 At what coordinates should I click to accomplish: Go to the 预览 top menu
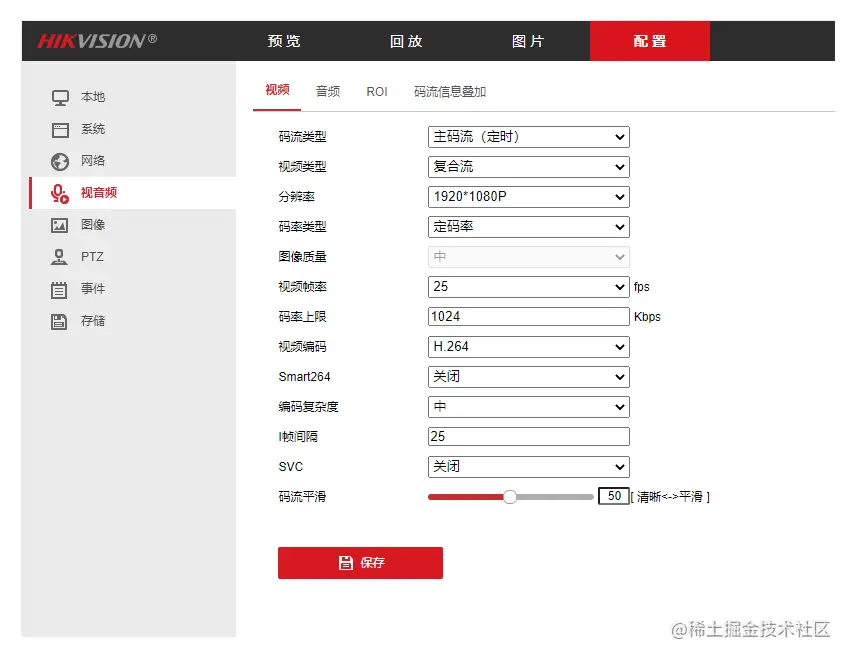pyautogui.click(x=284, y=41)
